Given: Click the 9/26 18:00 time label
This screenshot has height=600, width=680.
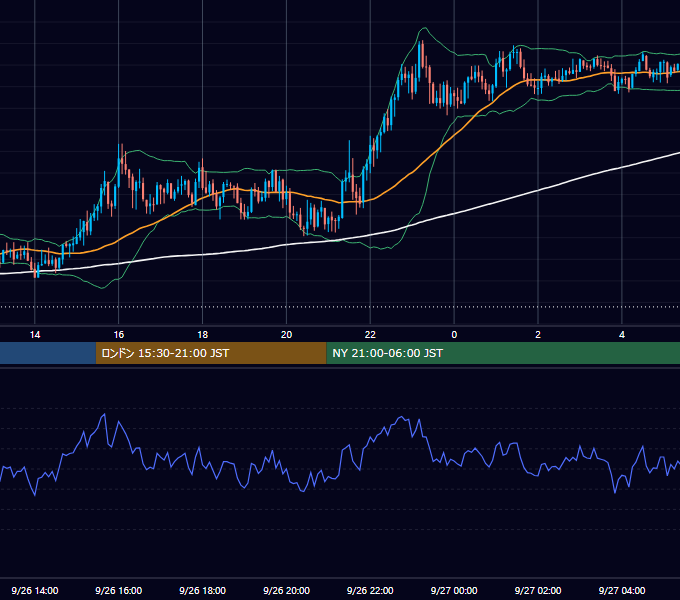Looking at the screenshot, I should 203,590.
